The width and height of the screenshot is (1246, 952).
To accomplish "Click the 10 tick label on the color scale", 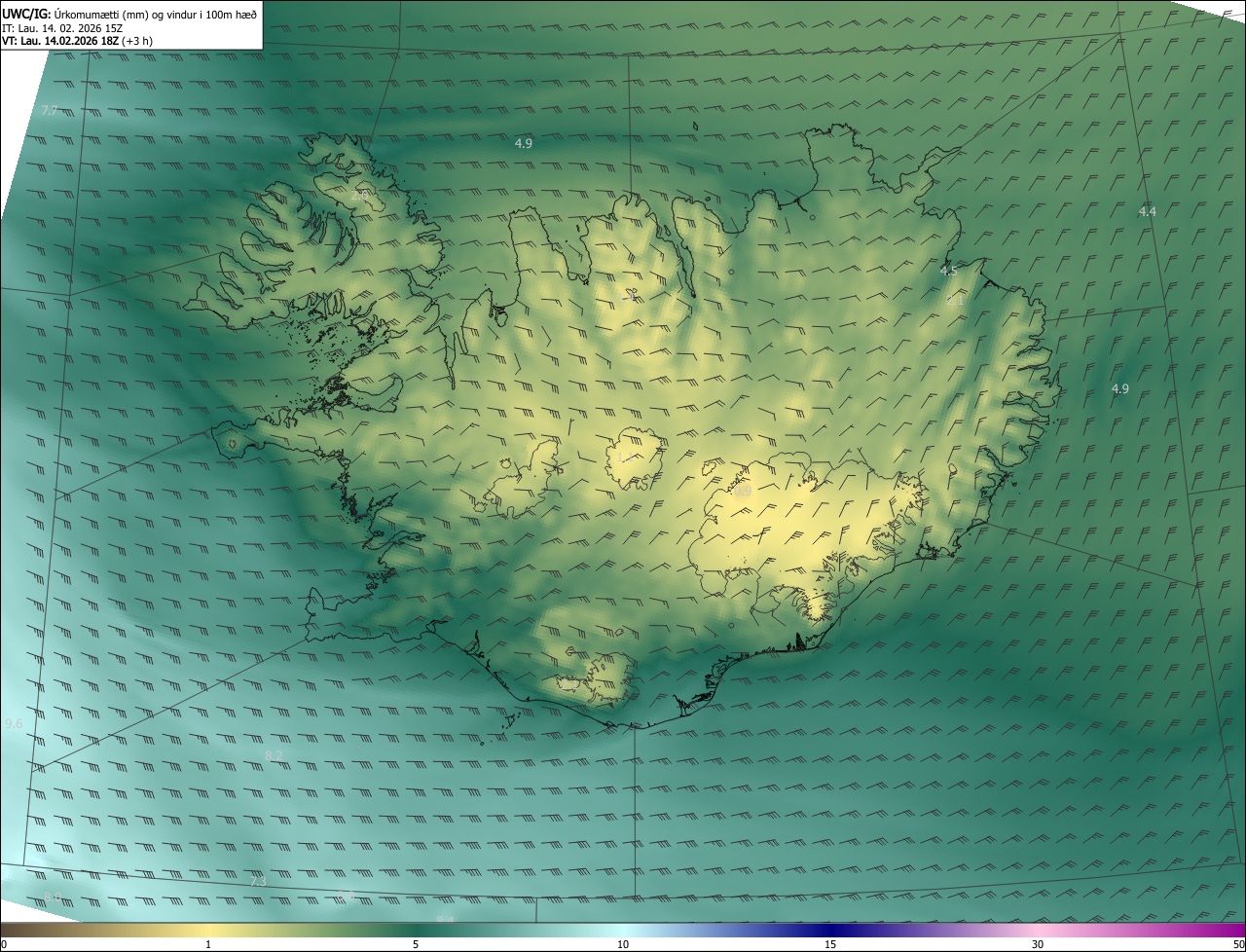I will point(623,944).
